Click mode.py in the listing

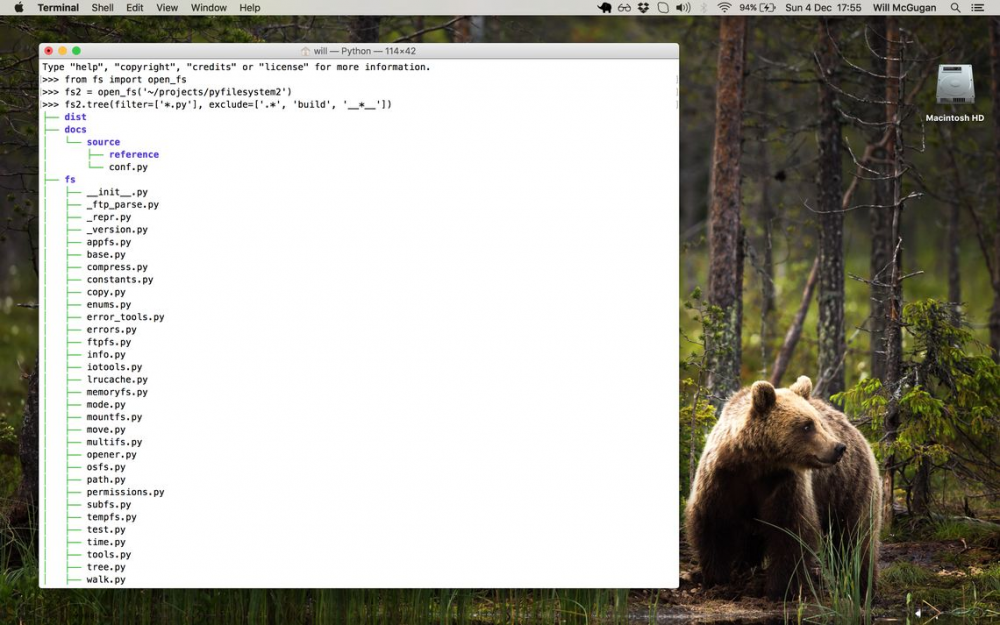106,404
